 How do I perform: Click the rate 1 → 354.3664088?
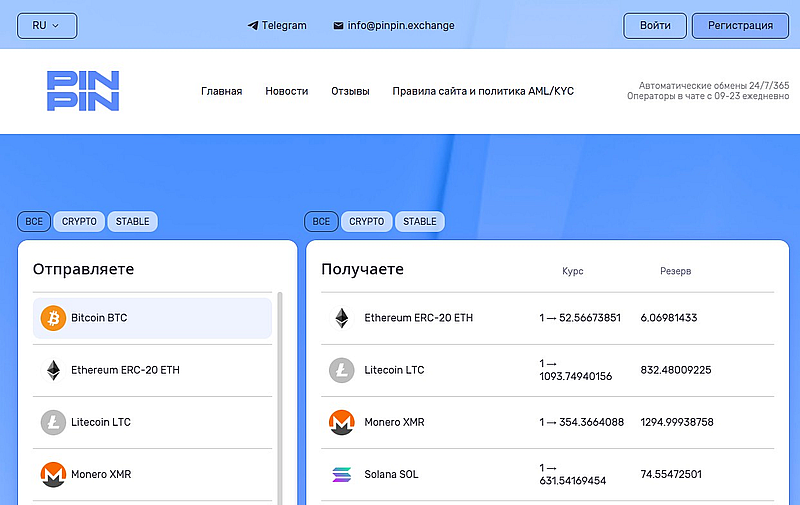pos(582,422)
